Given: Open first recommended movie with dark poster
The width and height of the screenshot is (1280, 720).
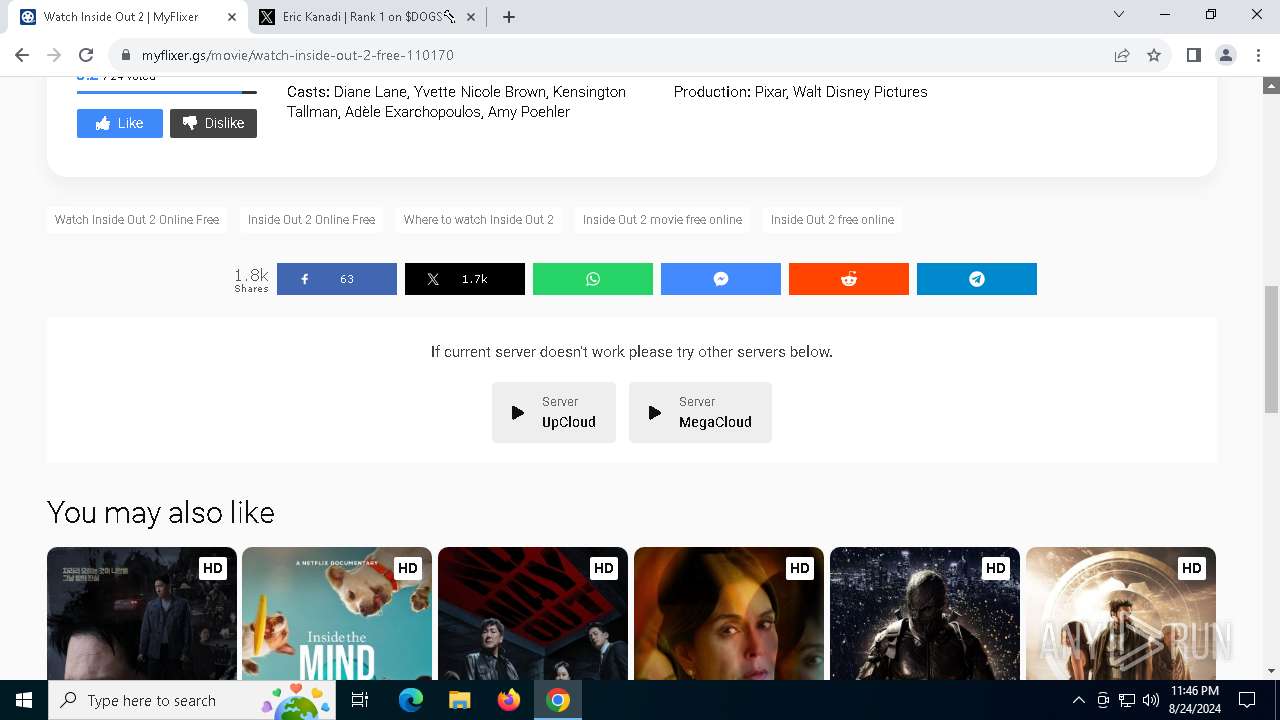Looking at the screenshot, I should click(142, 613).
